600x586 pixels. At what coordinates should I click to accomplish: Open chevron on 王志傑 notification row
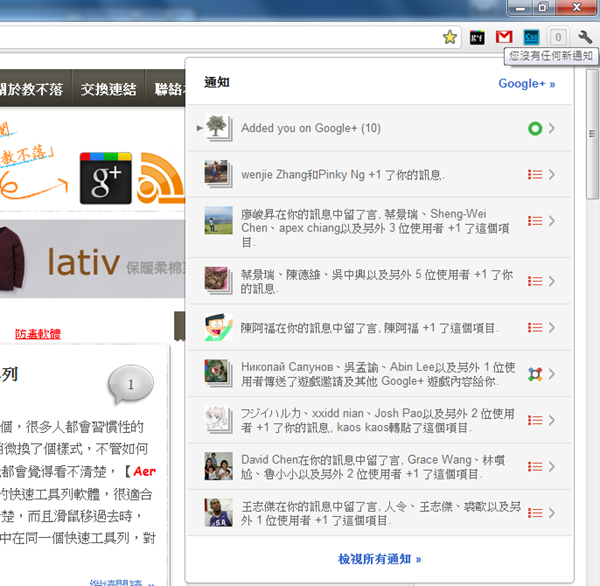[x=552, y=513]
